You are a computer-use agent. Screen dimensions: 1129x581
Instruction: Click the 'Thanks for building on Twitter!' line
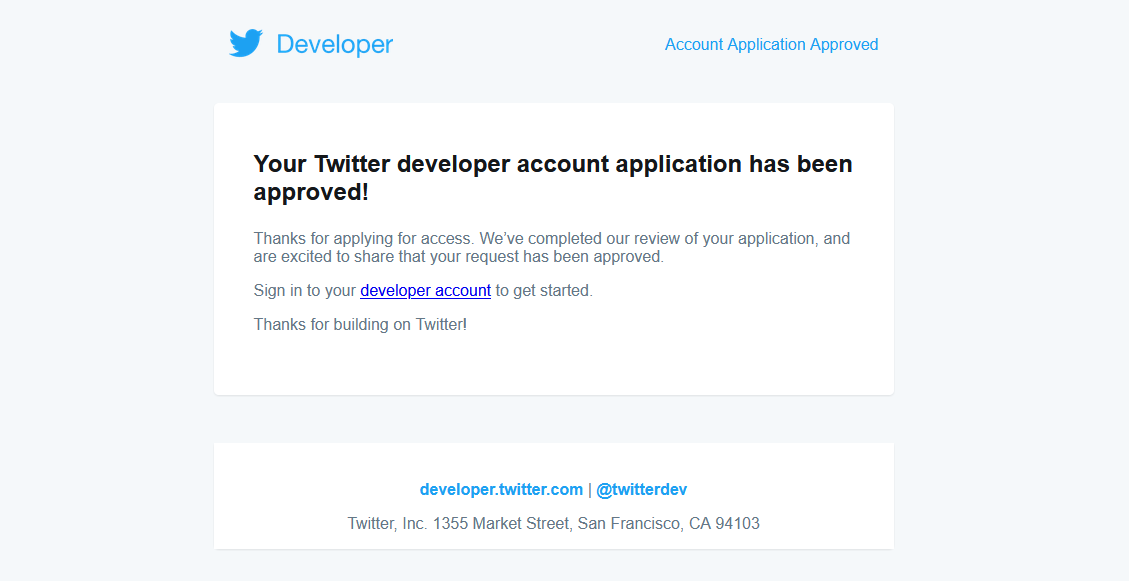coord(360,325)
